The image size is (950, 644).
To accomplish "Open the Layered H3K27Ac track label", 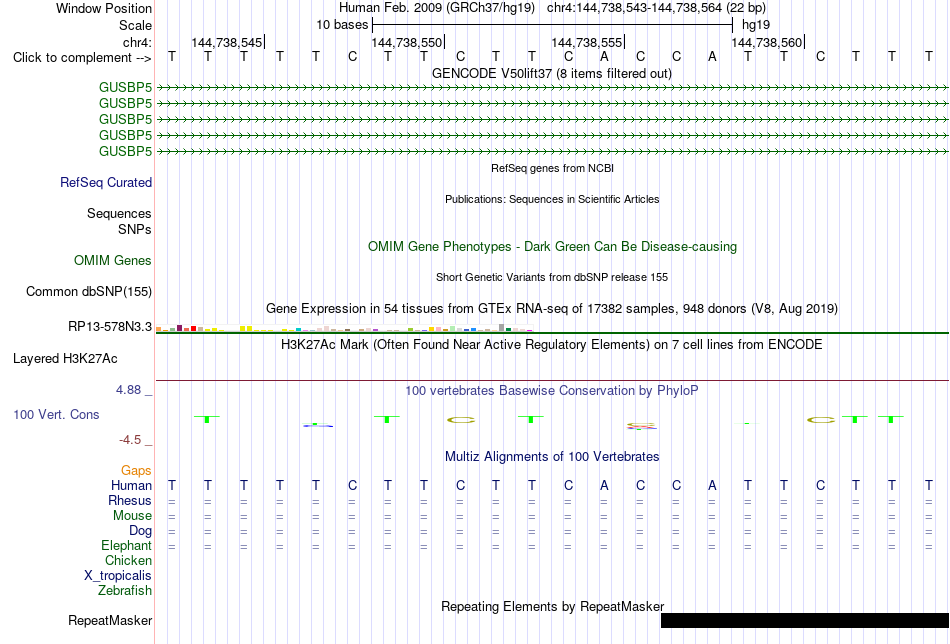I will click(65, 359).
